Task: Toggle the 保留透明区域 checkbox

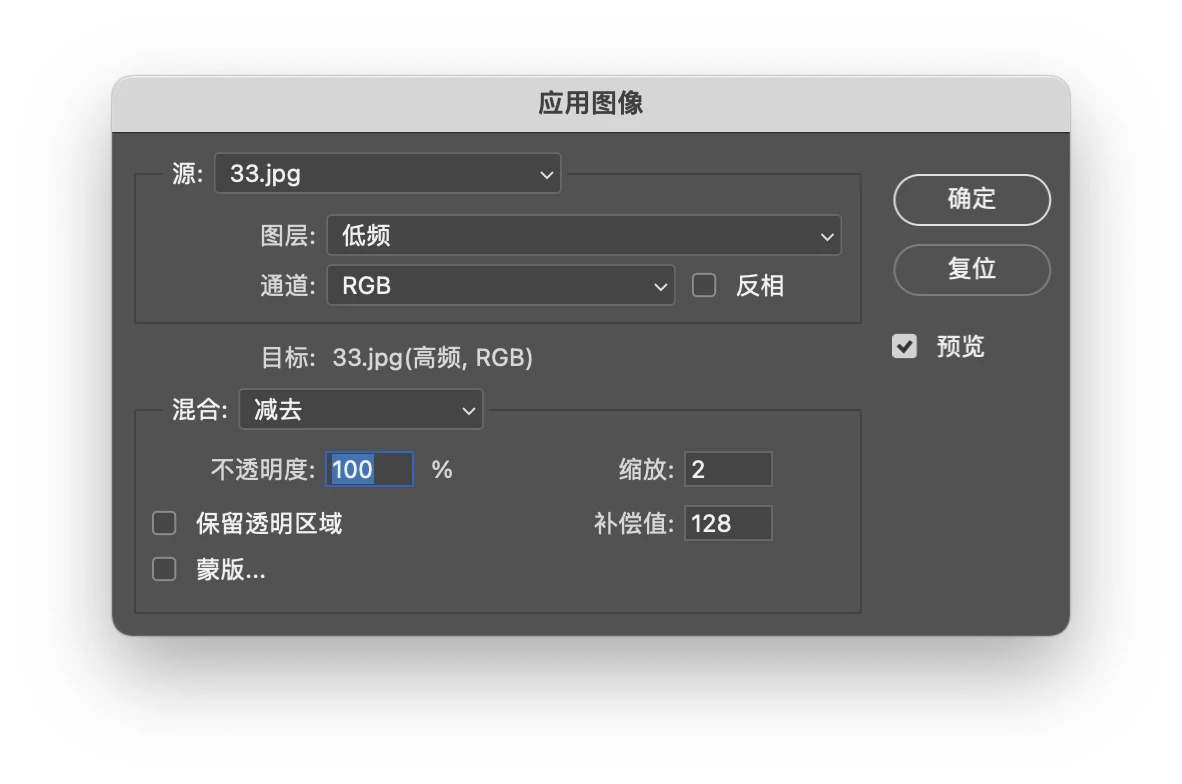Action: (164, 523)
